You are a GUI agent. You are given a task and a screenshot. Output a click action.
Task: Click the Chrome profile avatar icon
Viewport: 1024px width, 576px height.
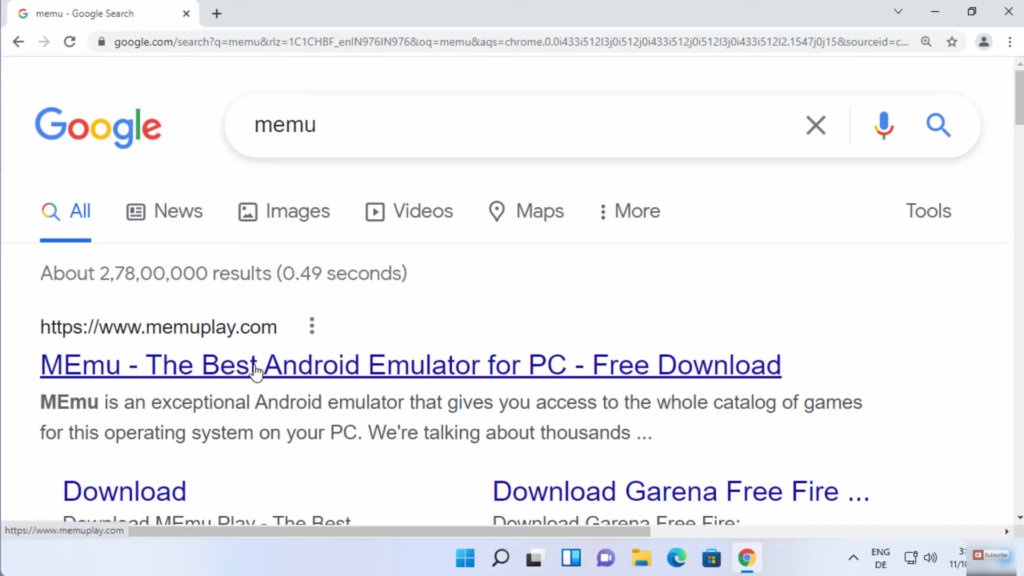click(x=984, y=42)
